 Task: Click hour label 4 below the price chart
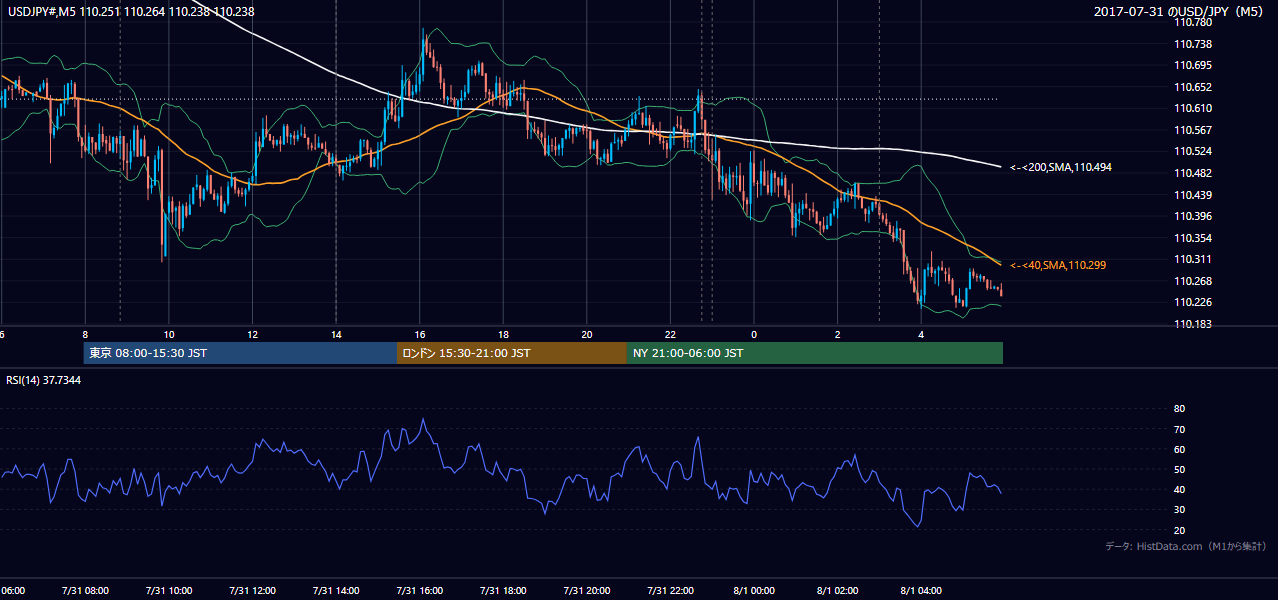(x=922, y=334)
